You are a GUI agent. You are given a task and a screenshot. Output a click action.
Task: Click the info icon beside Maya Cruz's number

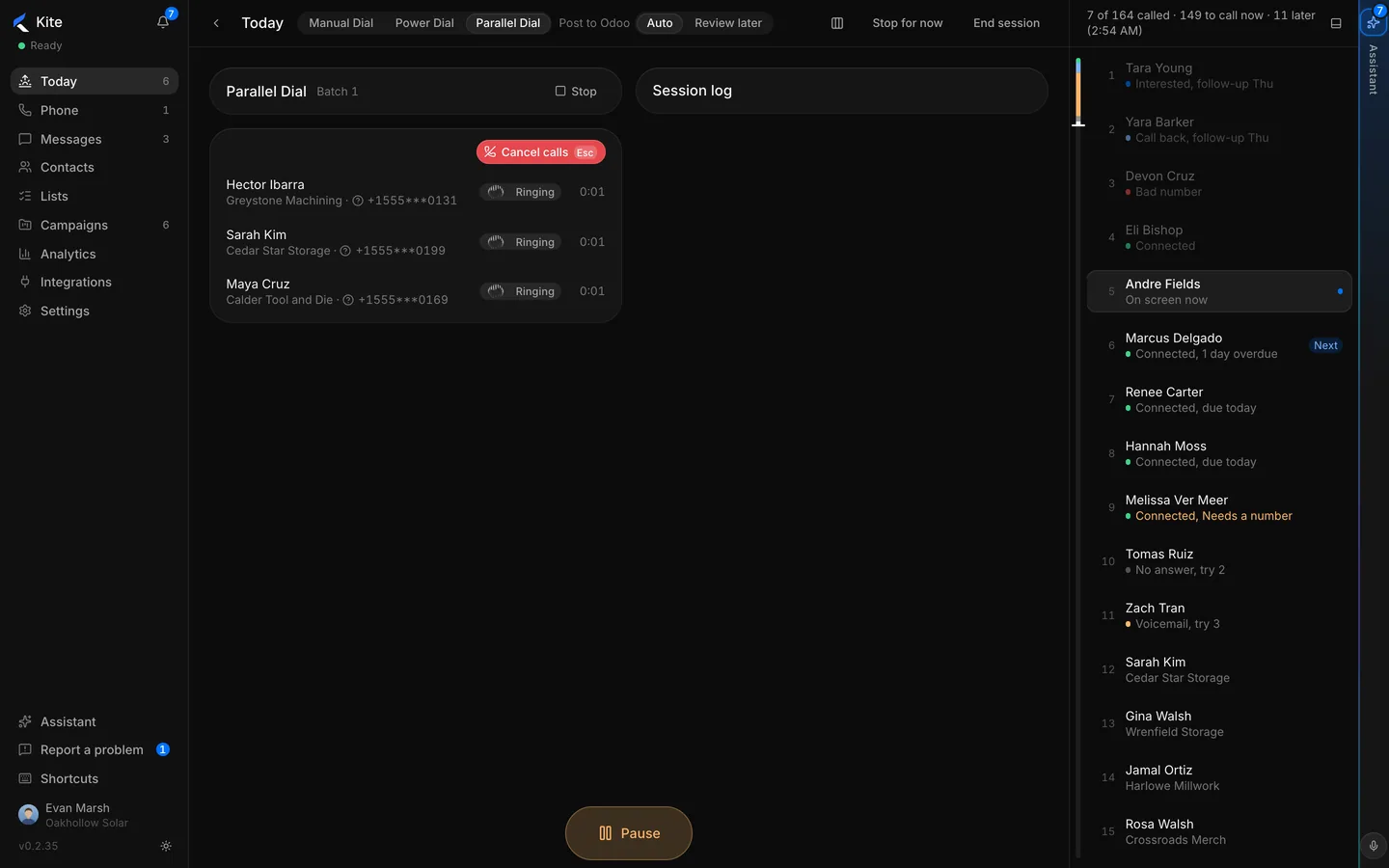(348, 300)
